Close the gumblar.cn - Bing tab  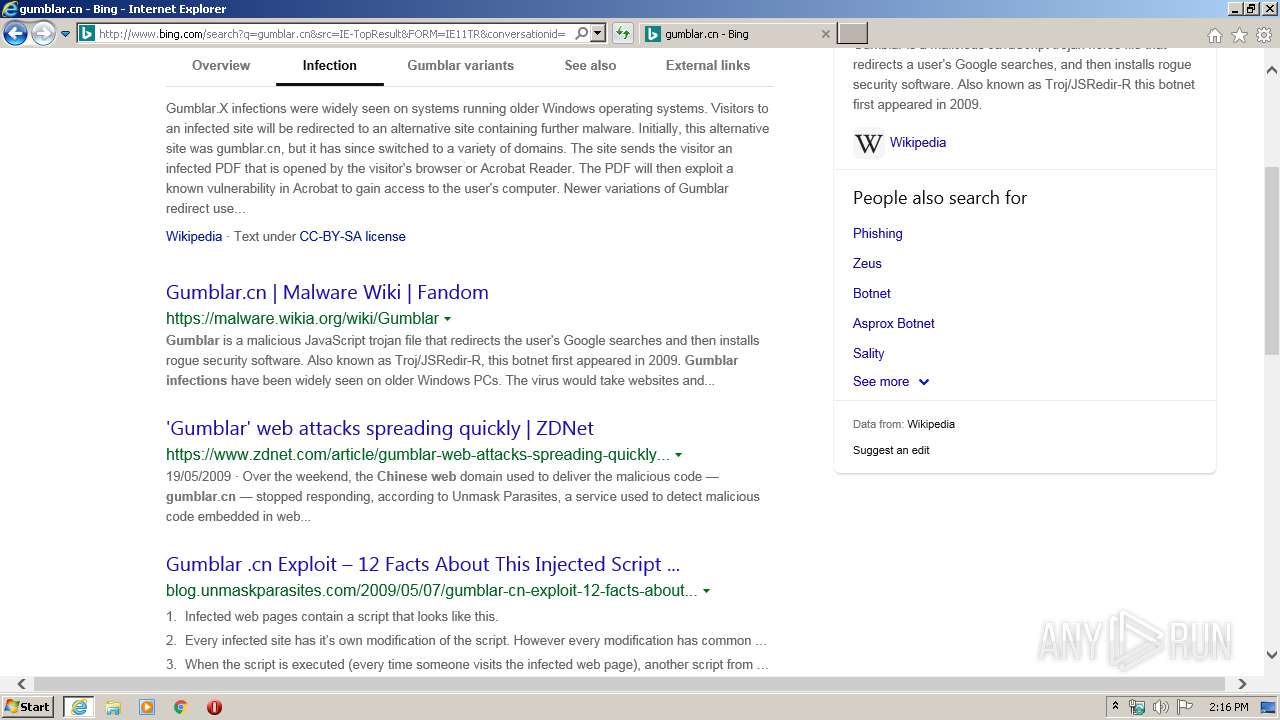coord(825,34)
